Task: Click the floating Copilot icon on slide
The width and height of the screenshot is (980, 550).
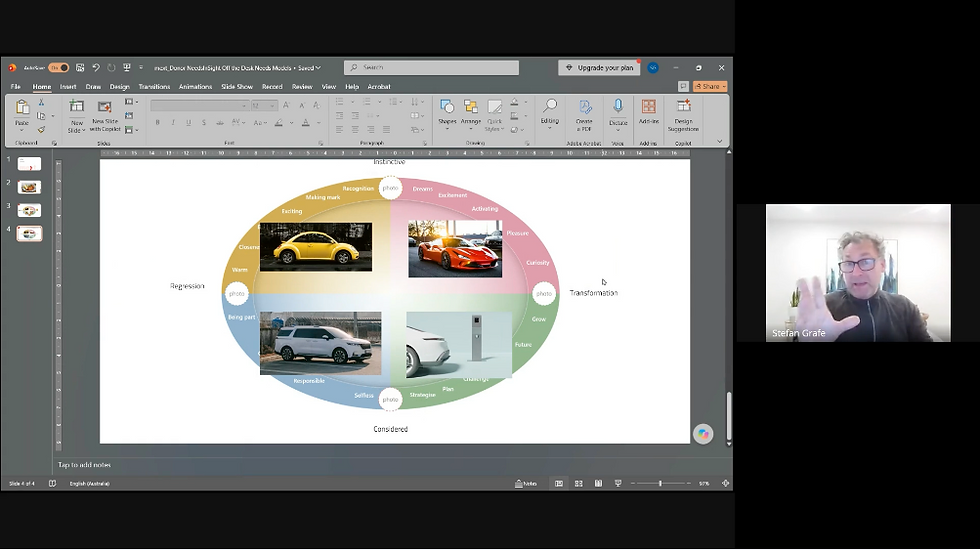Action: point(703,434)
